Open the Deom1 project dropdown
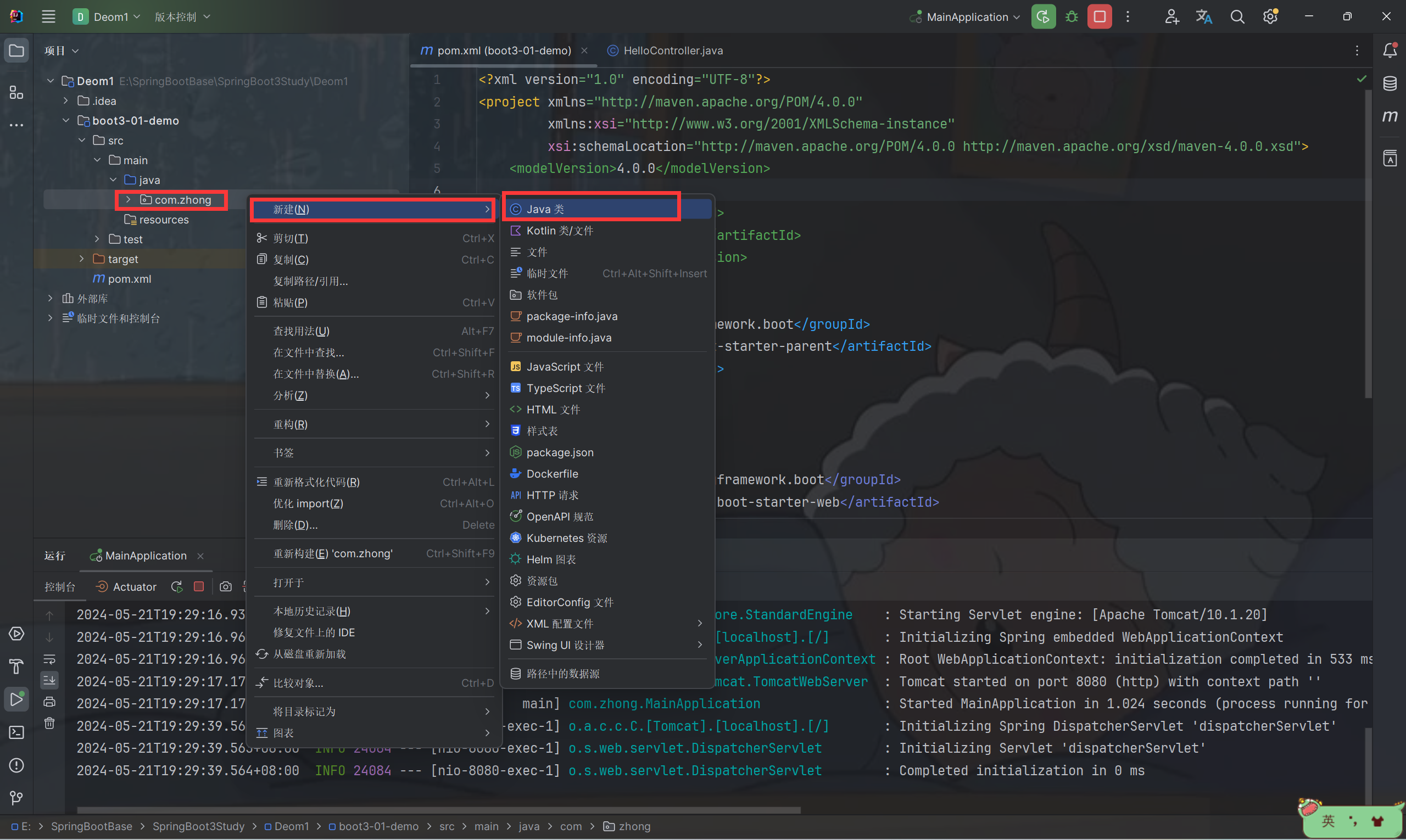The width and height of the screenshot is (1406, 840). (x=107, y=16)
